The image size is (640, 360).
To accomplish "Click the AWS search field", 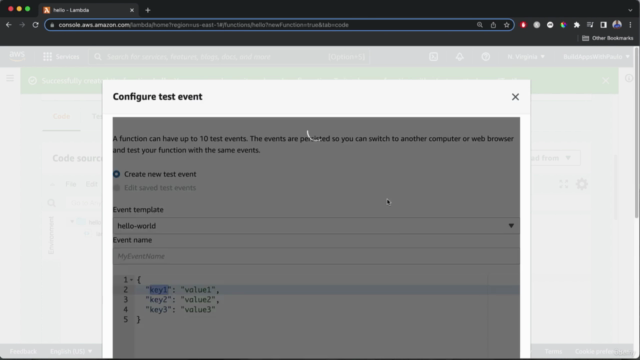I will coord(229,57).
